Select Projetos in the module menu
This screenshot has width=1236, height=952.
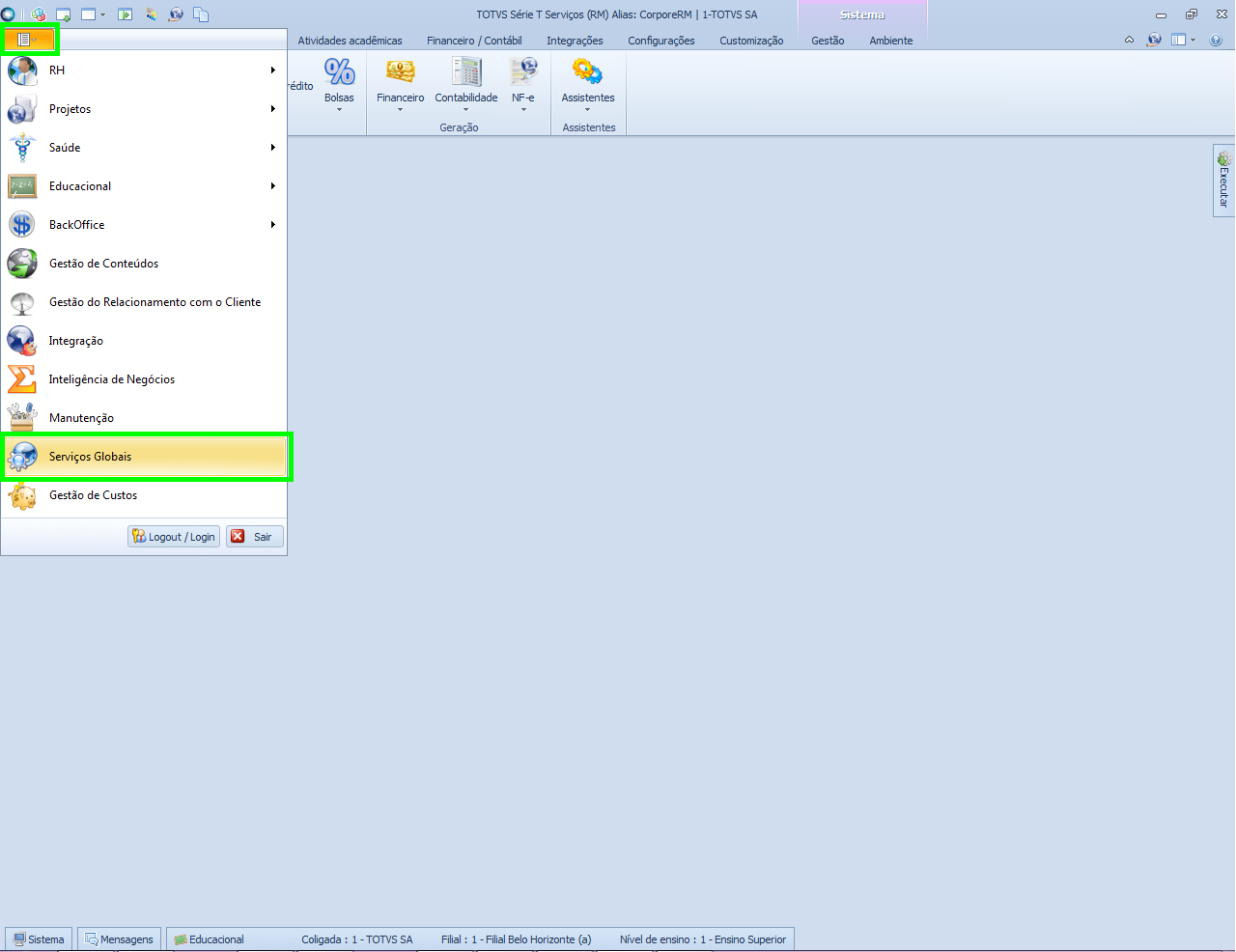click(144, 109)
